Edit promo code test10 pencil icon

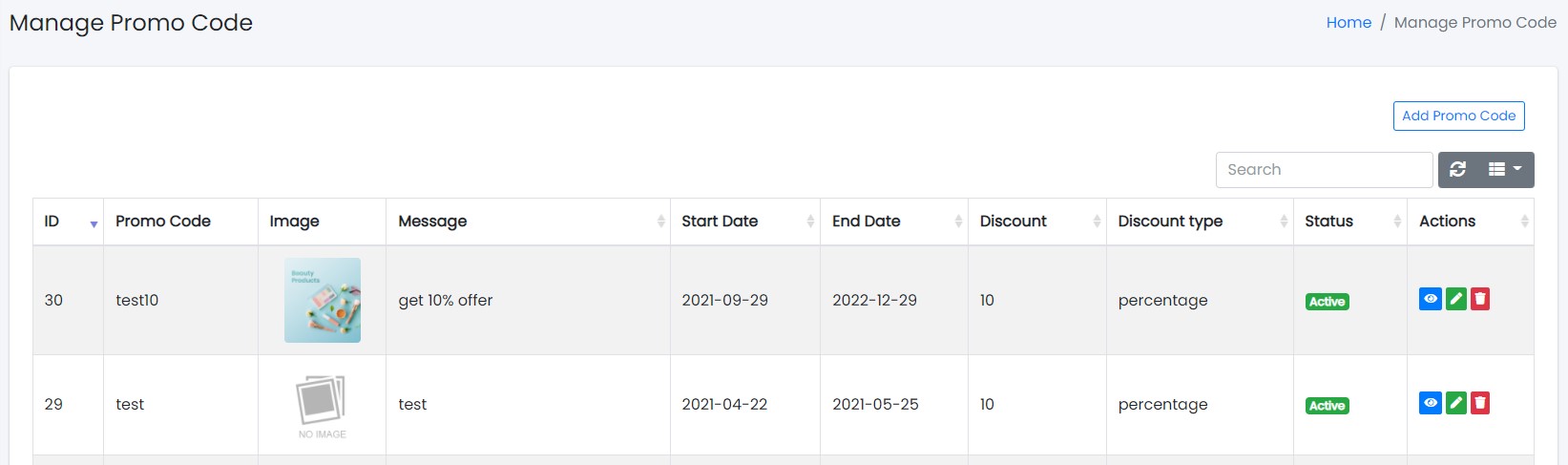[x=1455, y=299]
